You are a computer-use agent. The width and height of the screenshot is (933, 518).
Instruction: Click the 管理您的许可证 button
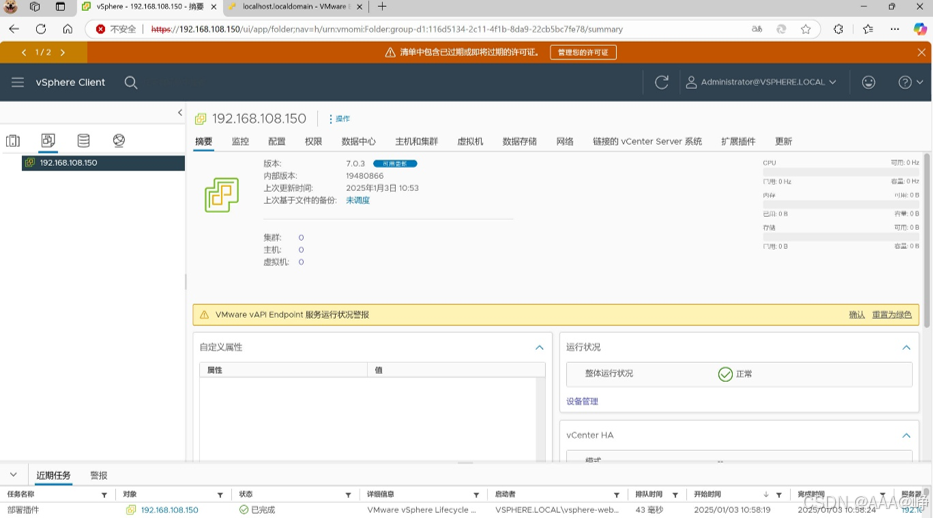[x=583, y=52]
